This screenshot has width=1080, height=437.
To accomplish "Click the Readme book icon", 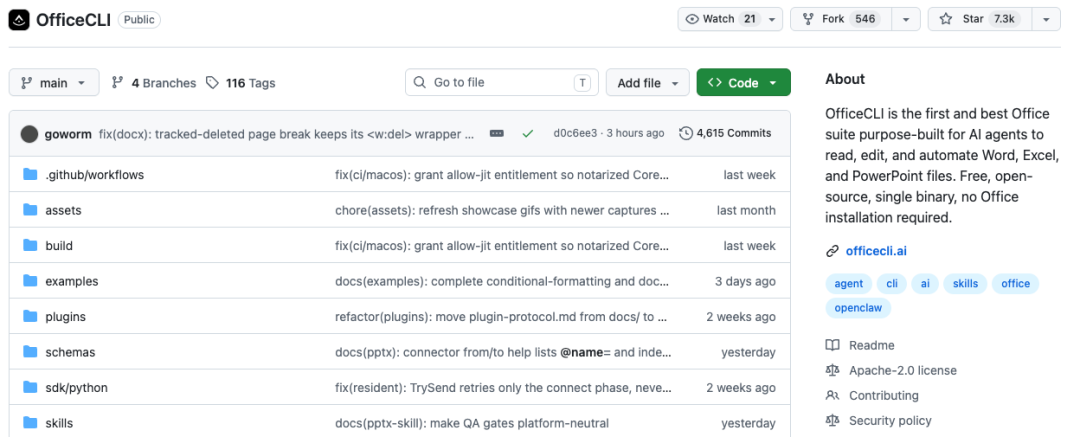I will tap(832, 345).
